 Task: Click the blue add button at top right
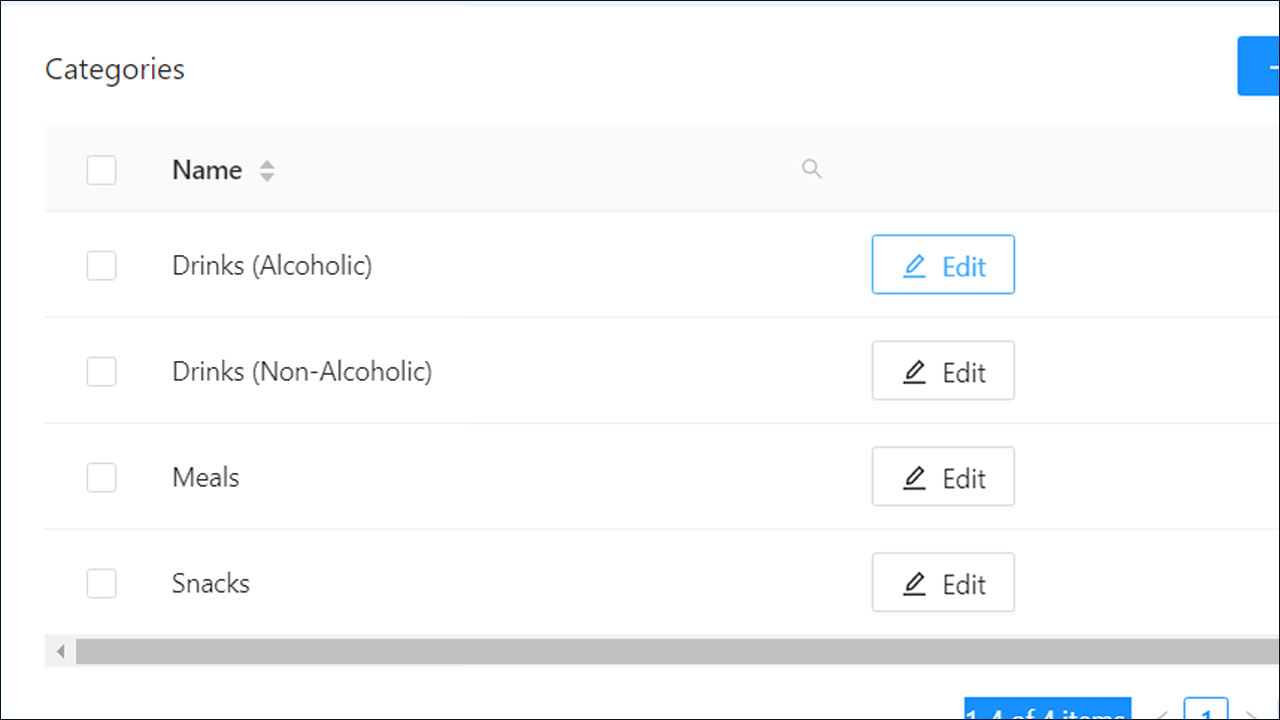(1259, 66)
